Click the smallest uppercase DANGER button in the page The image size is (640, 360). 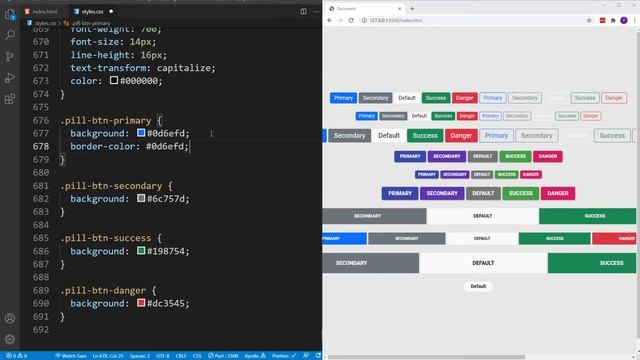[x=531, y=174]
